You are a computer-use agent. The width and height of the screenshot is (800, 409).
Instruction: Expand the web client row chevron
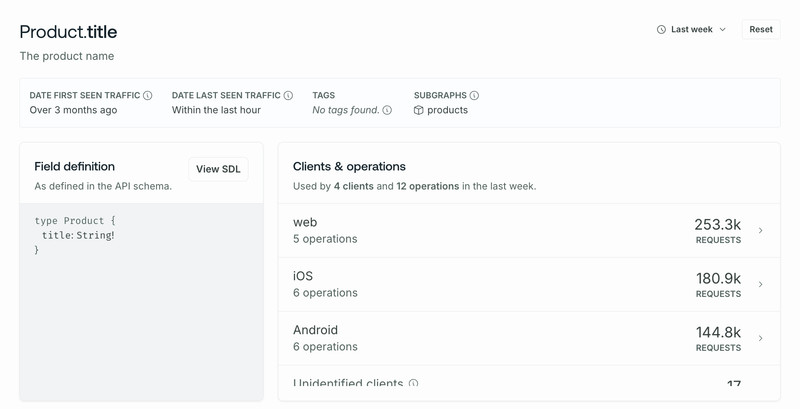[x=760, y=231]
